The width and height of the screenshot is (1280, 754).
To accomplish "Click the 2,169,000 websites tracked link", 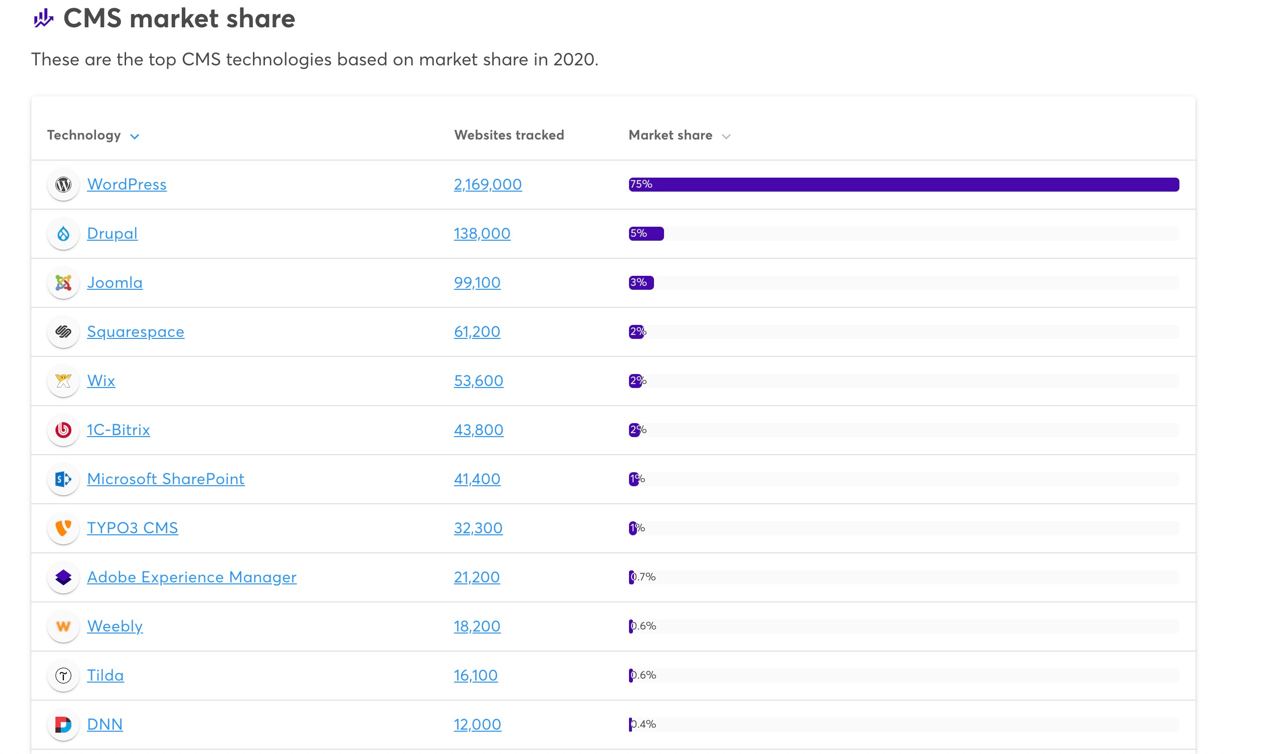I will coord(488,184).
